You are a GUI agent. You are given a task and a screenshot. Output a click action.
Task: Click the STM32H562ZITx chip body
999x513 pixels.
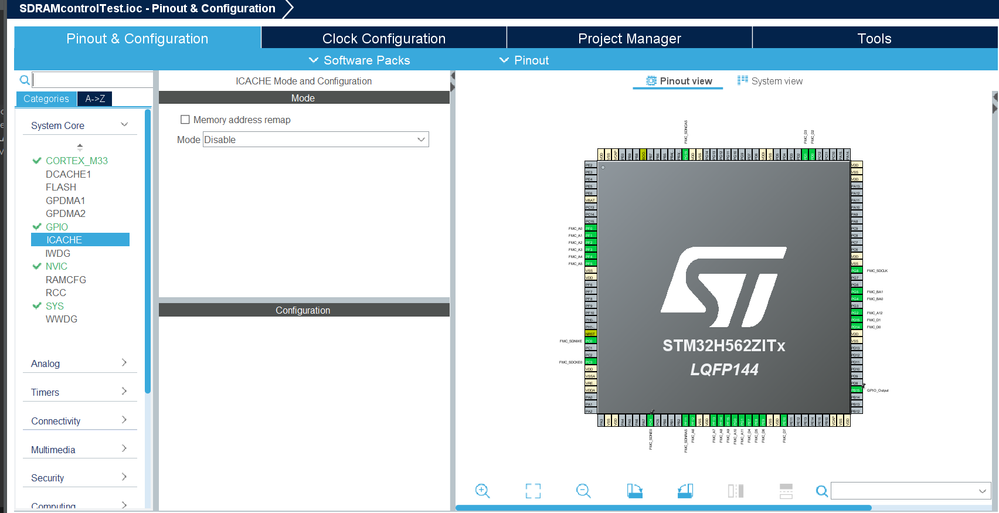(x=723, y=287)
